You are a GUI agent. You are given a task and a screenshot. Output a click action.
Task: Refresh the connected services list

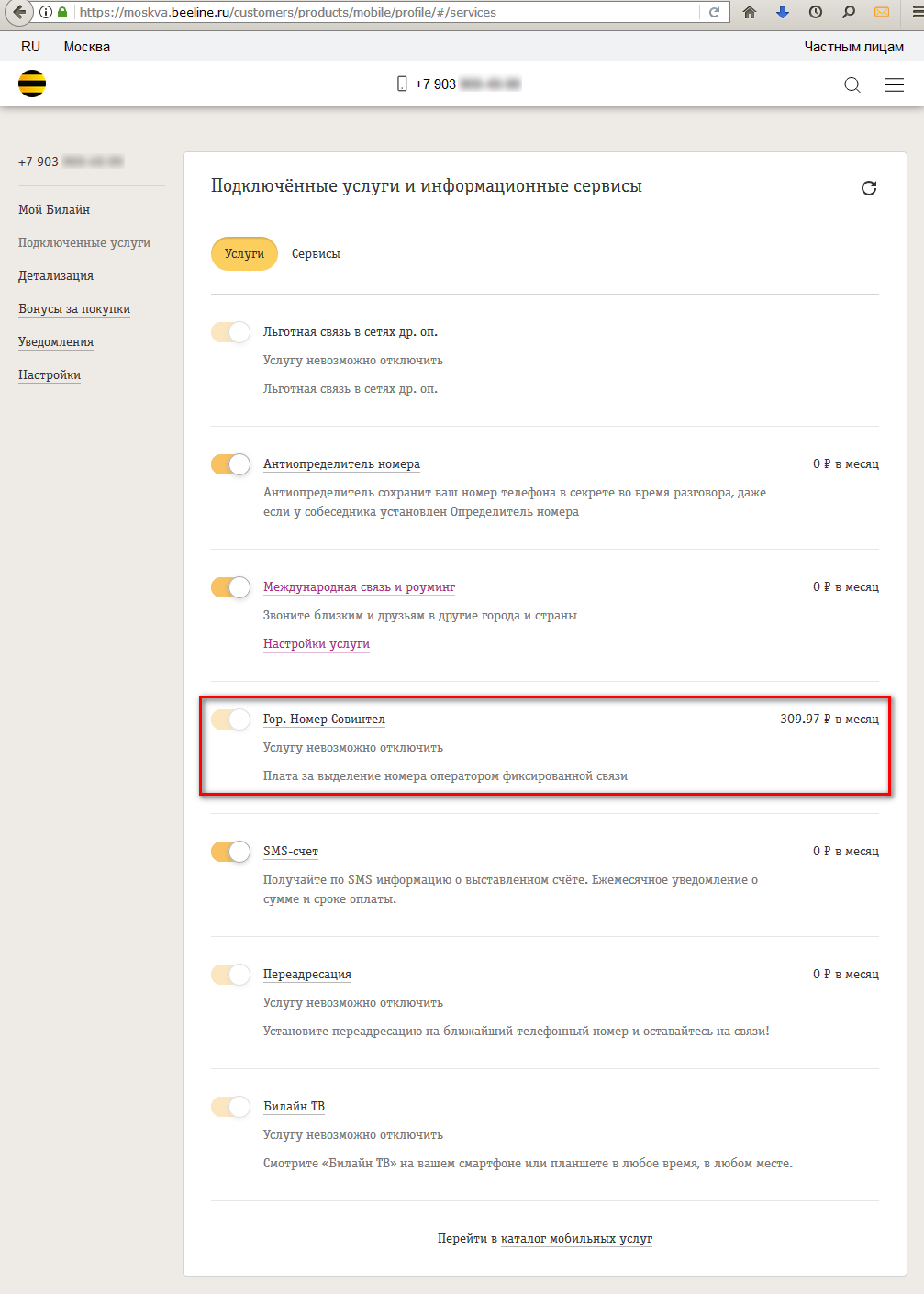[x=869, y=187]
